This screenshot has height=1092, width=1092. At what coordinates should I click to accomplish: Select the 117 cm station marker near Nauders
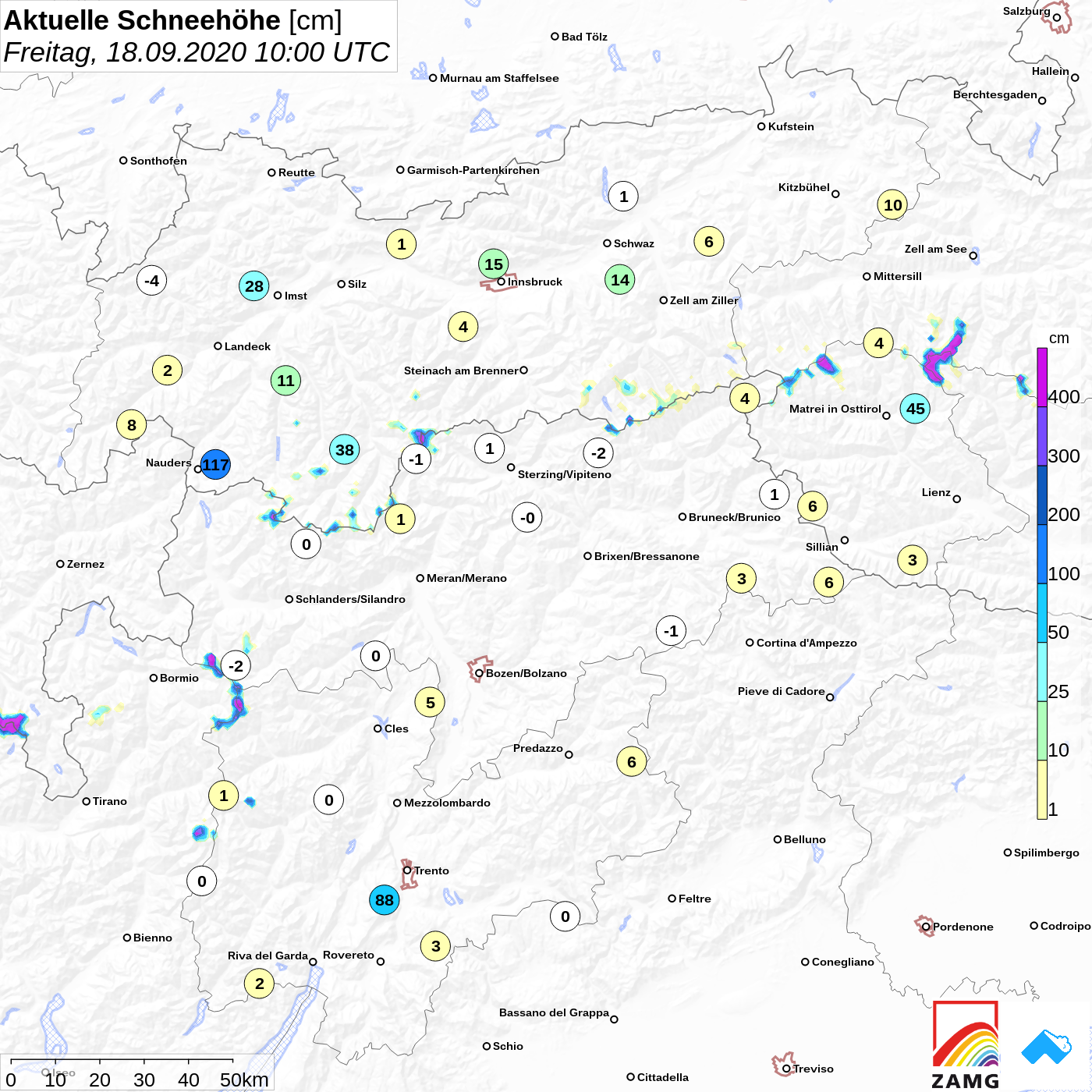[x=215, y=466]
